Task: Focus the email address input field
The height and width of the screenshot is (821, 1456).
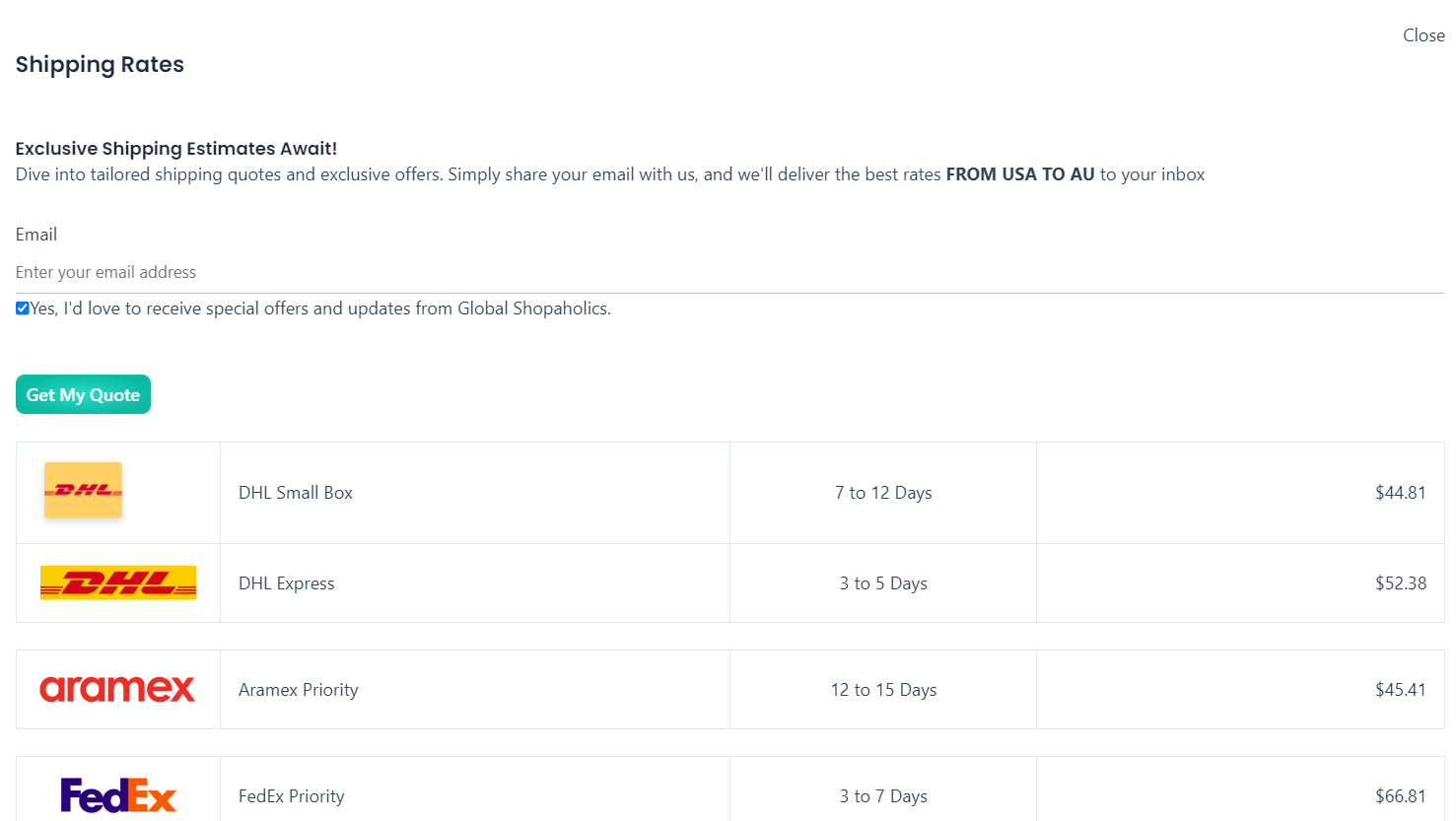Action: click(729, 272)
